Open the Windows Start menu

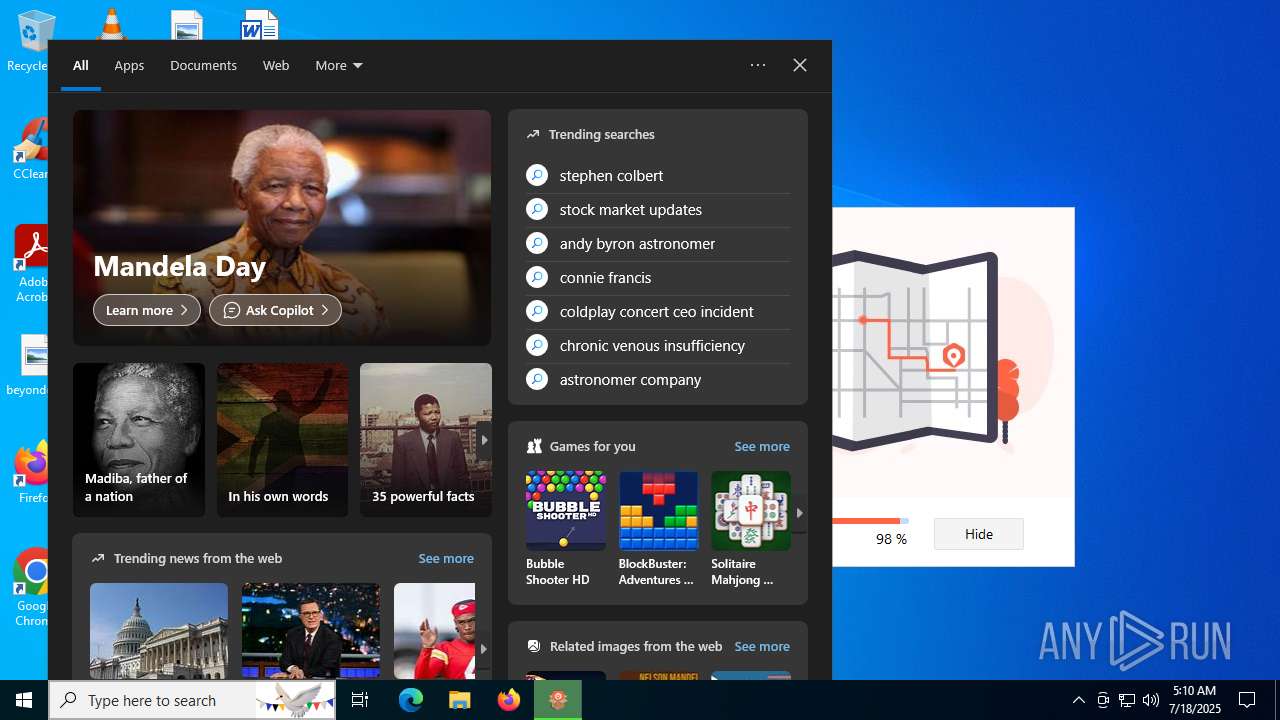pyautogui.click(x=24, y=700)
